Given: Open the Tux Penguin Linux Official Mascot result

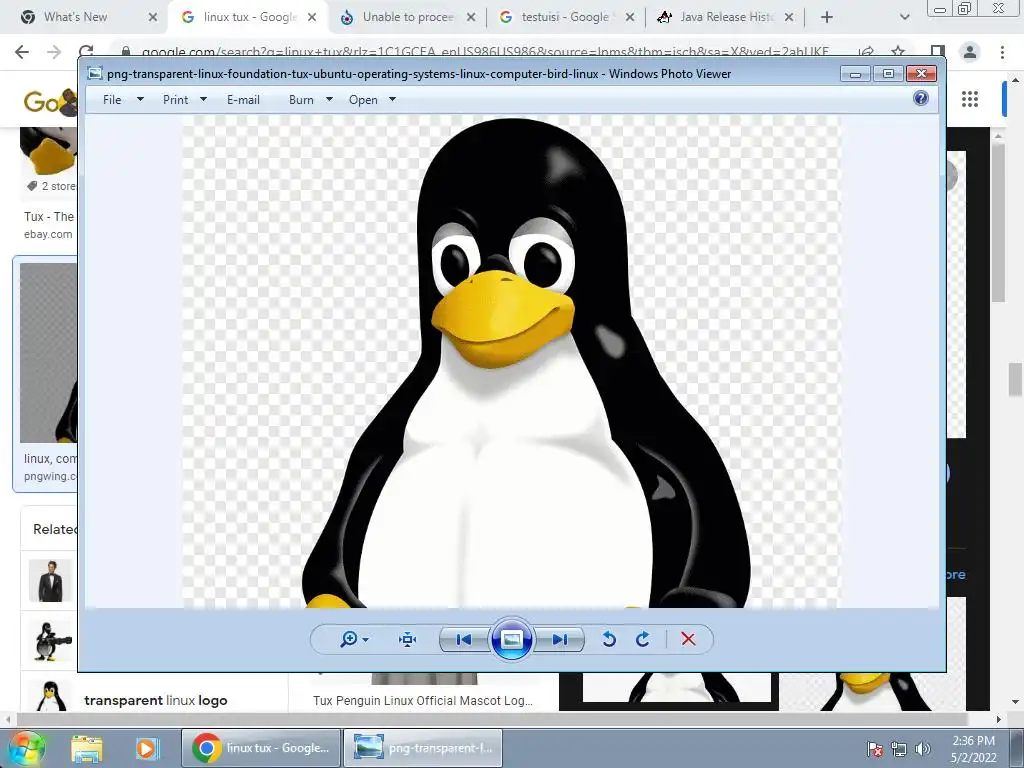Looking at the screenshot, I should [423, 701].
